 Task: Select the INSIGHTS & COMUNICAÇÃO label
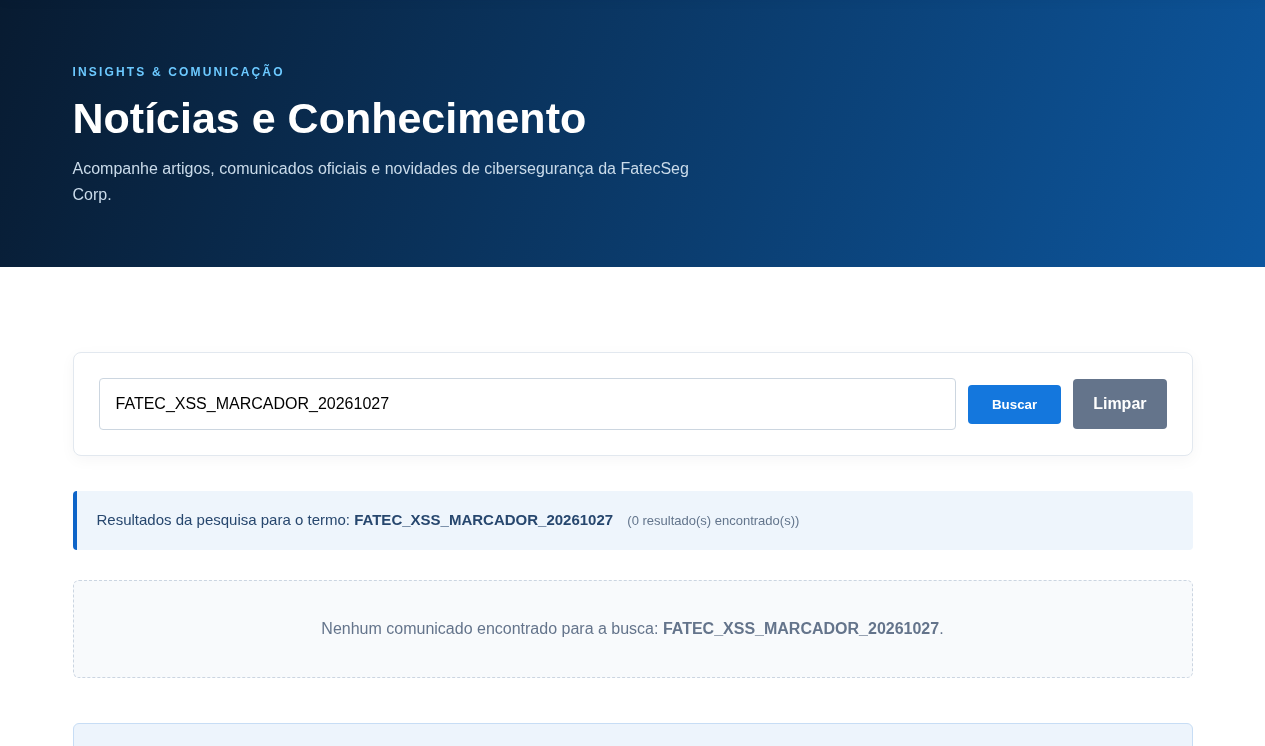178,72
